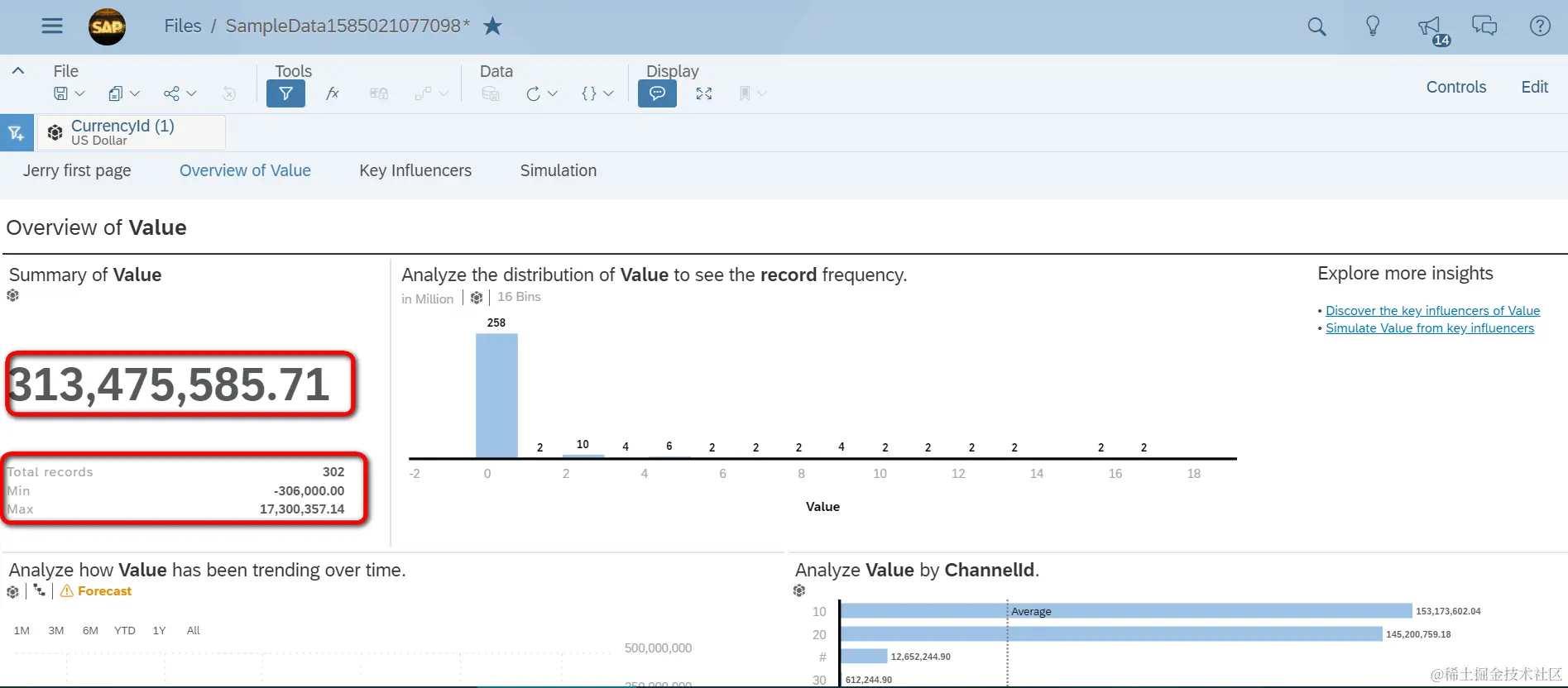
Task: Select the ChannelId 10 bar 153,173,602.04
Action: (x=1126, y=611)
